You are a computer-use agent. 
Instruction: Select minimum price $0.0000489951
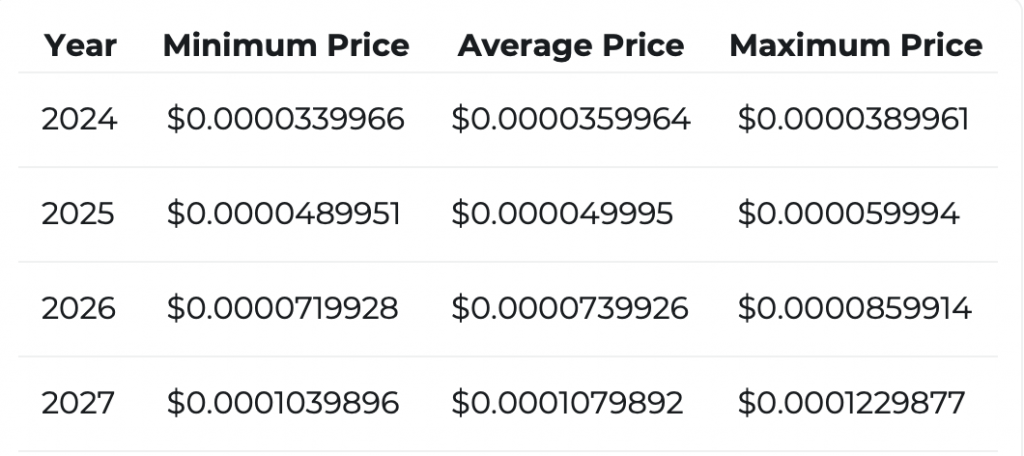click(x=283, y=214)
